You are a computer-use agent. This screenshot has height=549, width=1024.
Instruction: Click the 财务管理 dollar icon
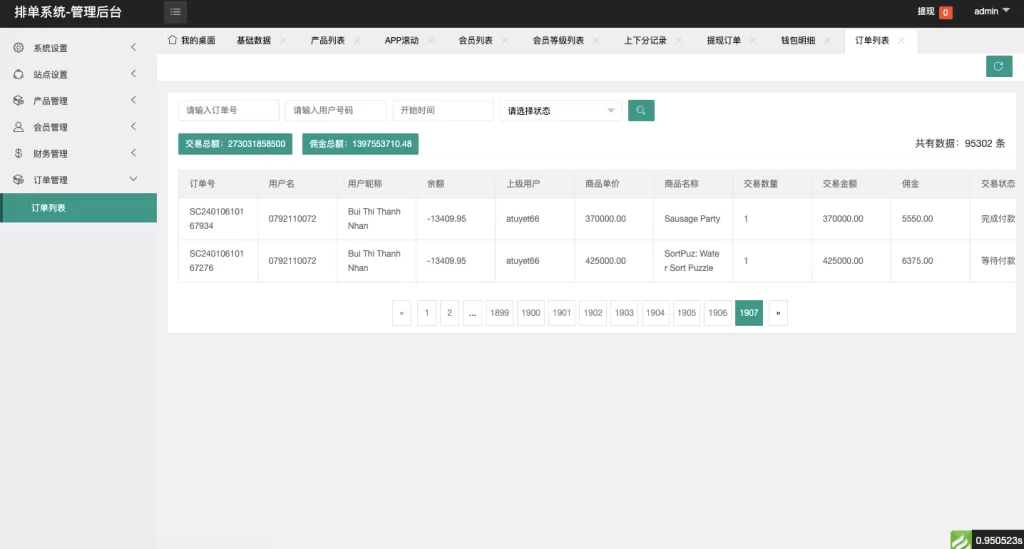pos(18,154)
